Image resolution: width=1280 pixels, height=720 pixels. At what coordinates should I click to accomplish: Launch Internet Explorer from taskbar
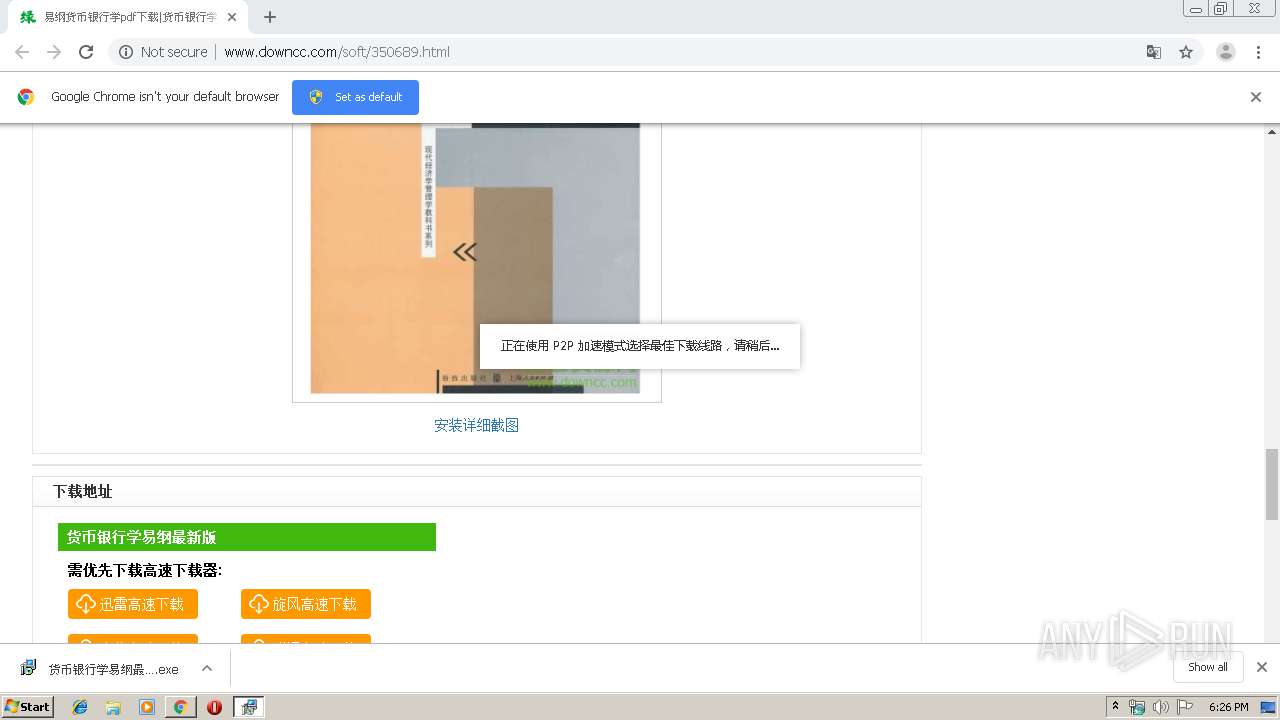tap(80, 707)
